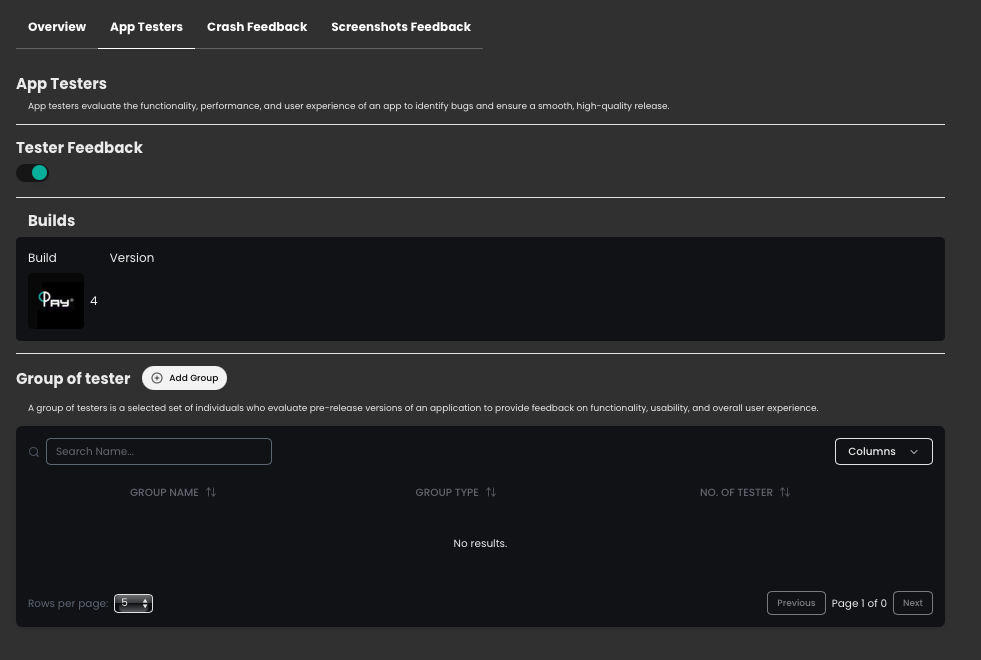Viewport: 981px width, 660px height.
Task: Go to the Screenshots Feedback tab
Action: [x=400, y=27]
